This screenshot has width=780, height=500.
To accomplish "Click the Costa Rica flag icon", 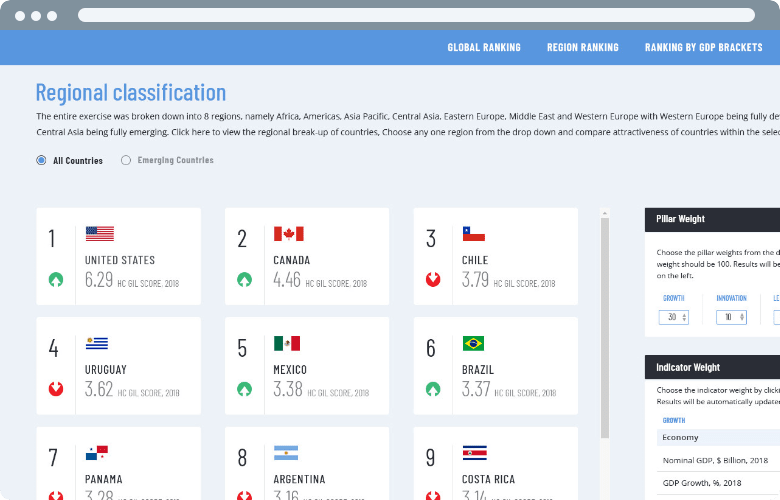I will 475,453.
